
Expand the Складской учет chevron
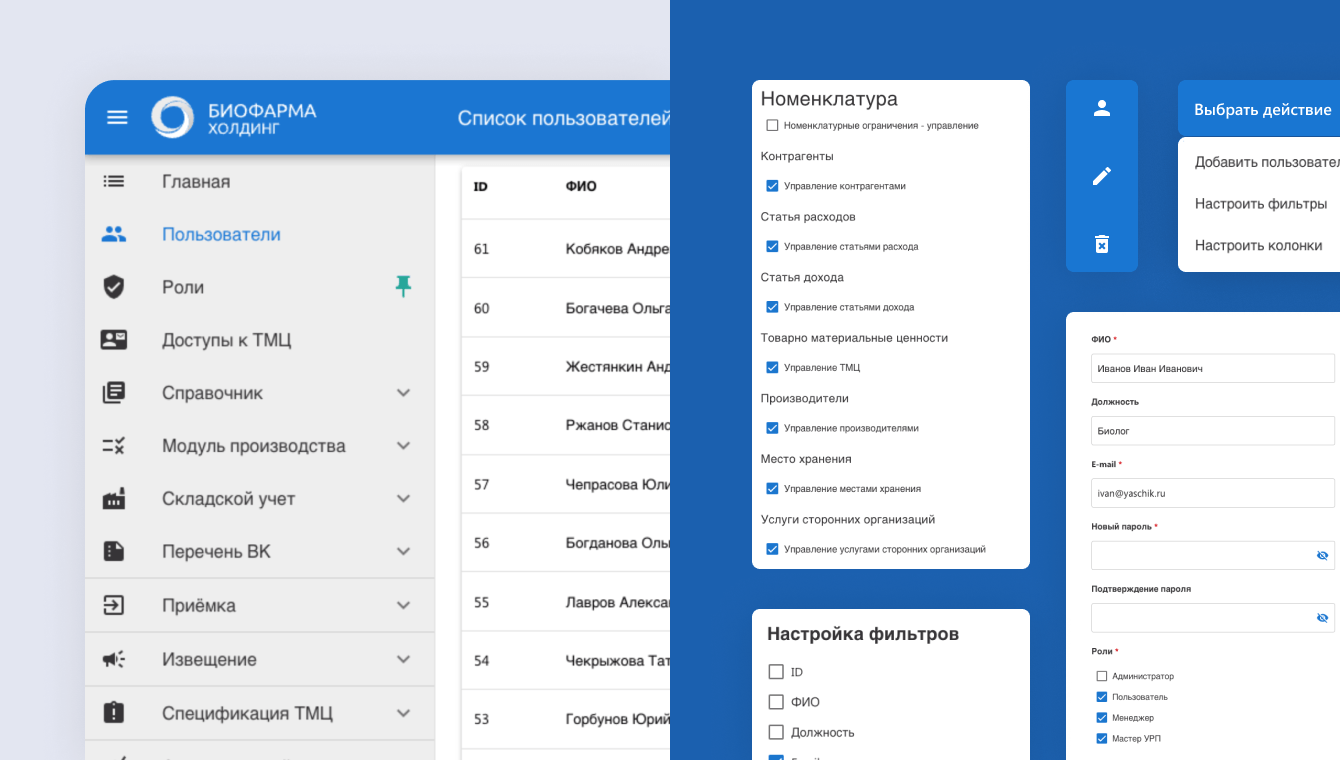403,499
